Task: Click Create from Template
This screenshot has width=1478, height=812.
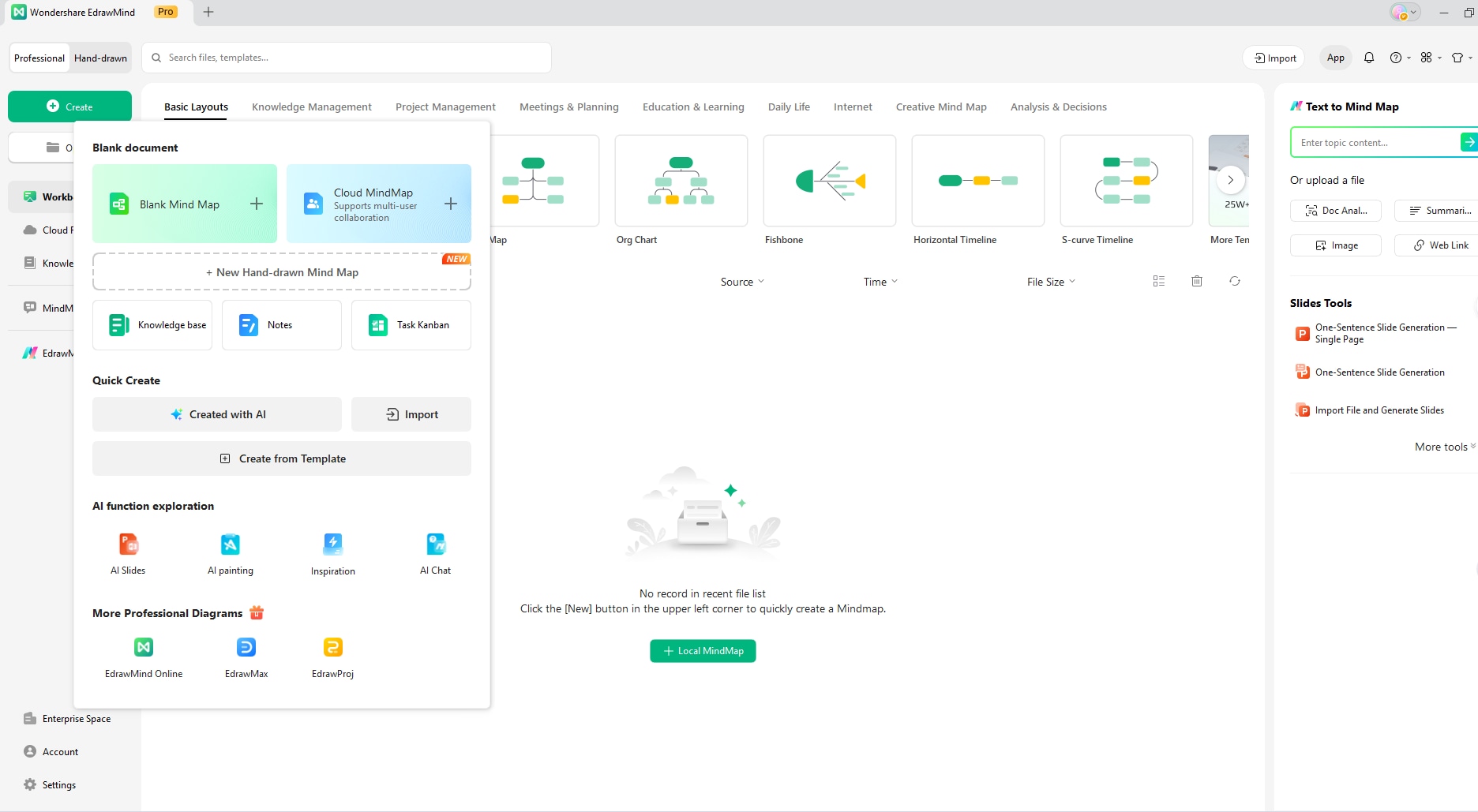Action: tap(282, 458)
